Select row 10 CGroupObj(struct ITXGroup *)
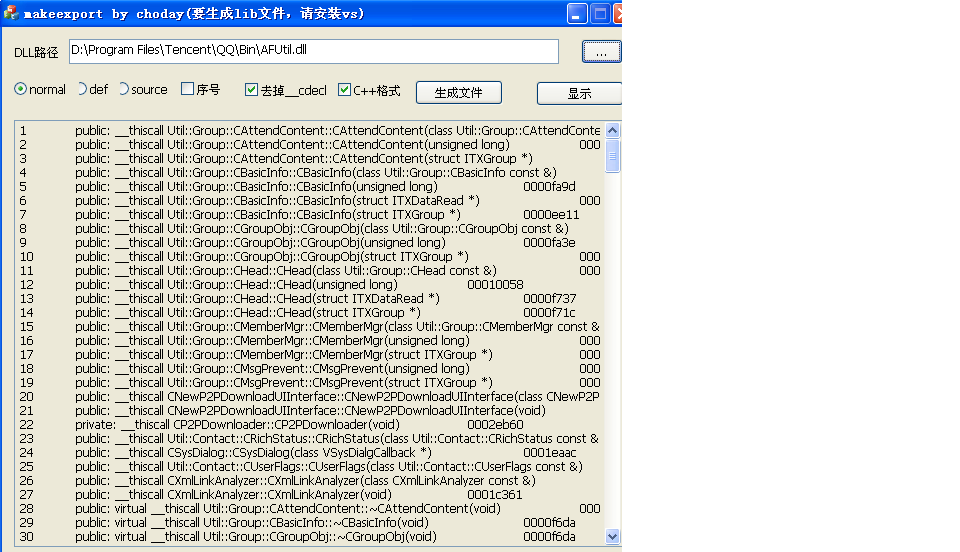This screenshot has width=960, height=552. (x=309, y=257)
